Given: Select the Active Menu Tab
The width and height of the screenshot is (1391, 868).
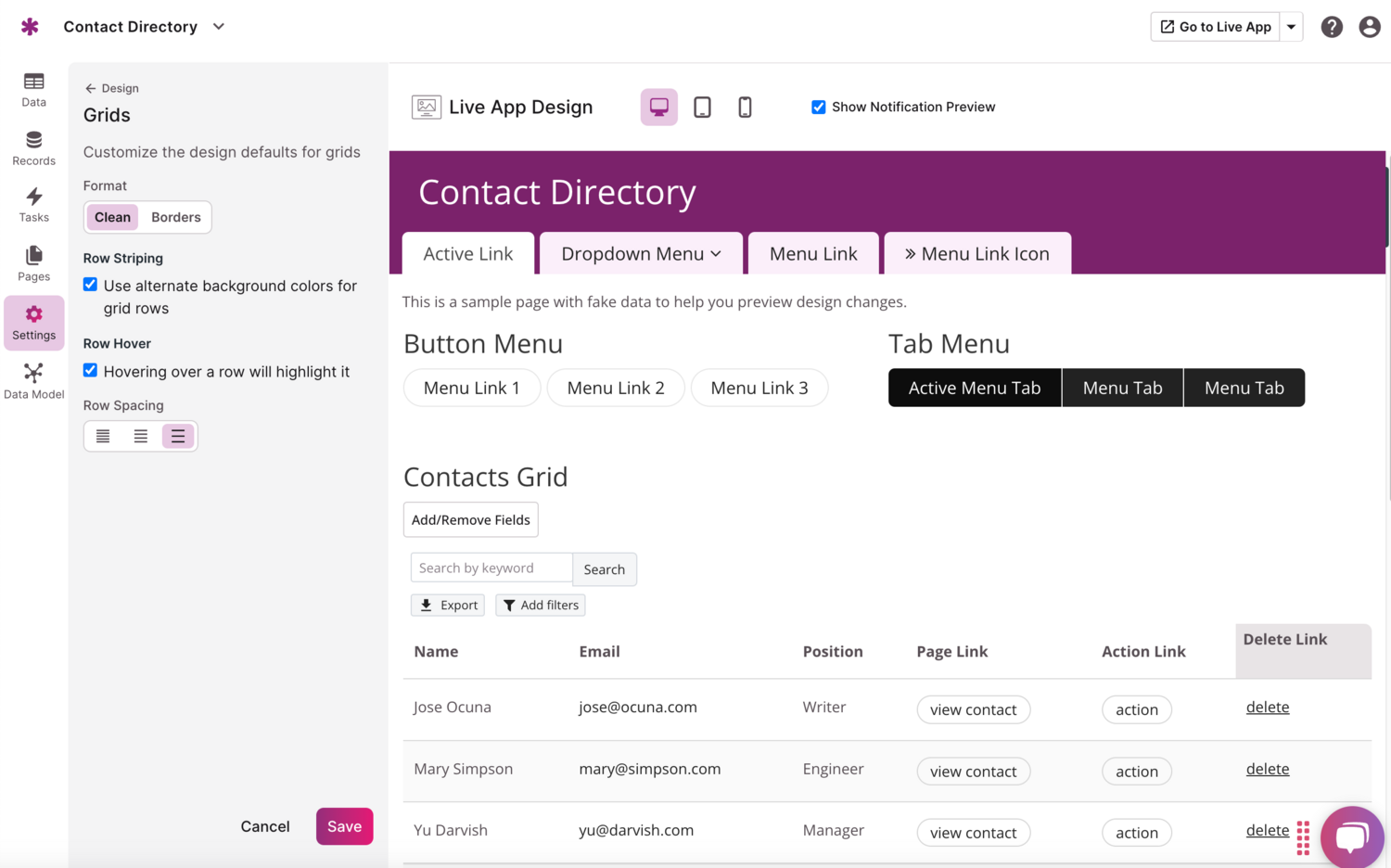Looking at the screenshot, I should point(974,388).
